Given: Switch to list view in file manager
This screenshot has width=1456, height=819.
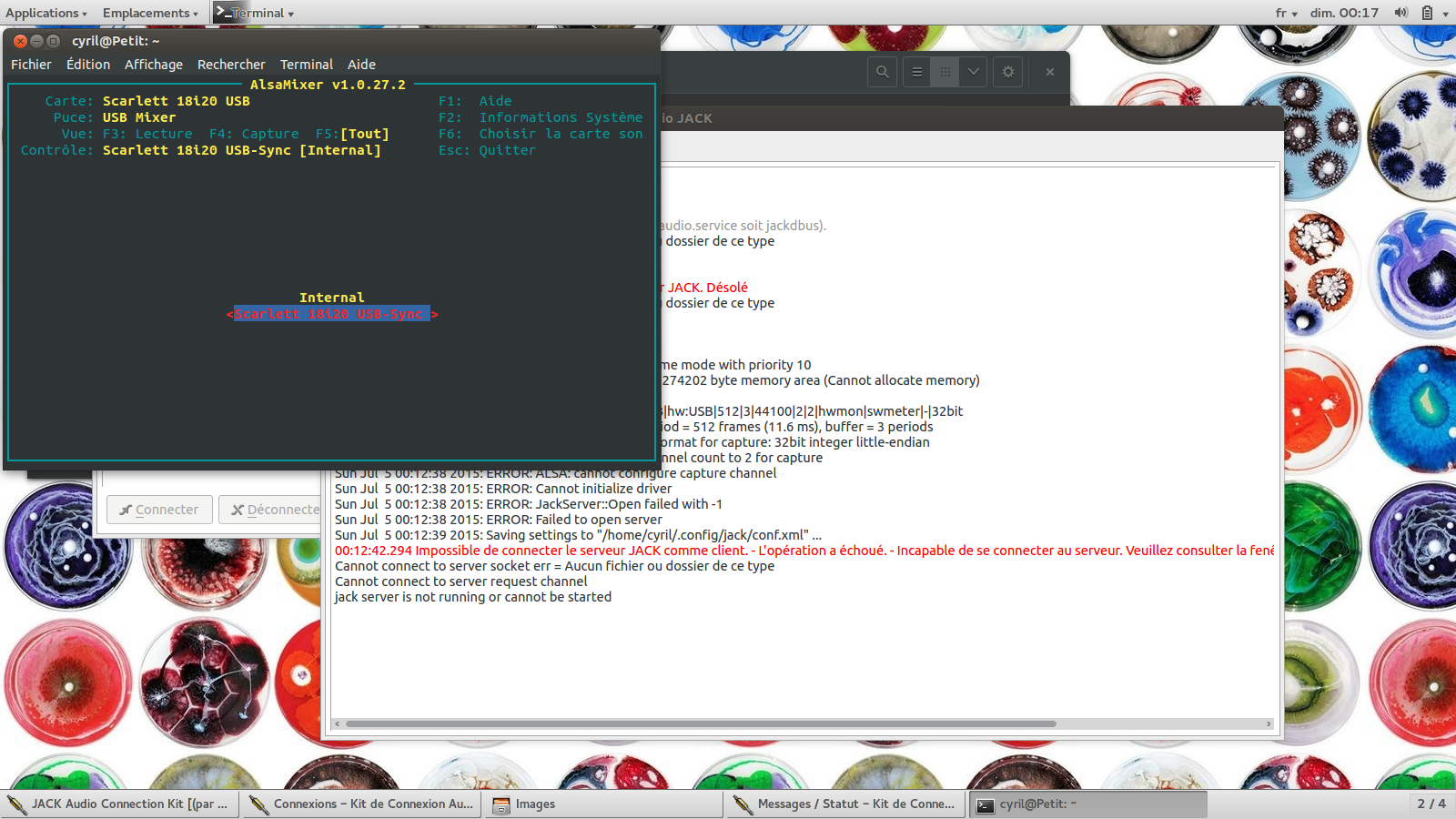Looking at the screenshot, I should coord(917,72).
